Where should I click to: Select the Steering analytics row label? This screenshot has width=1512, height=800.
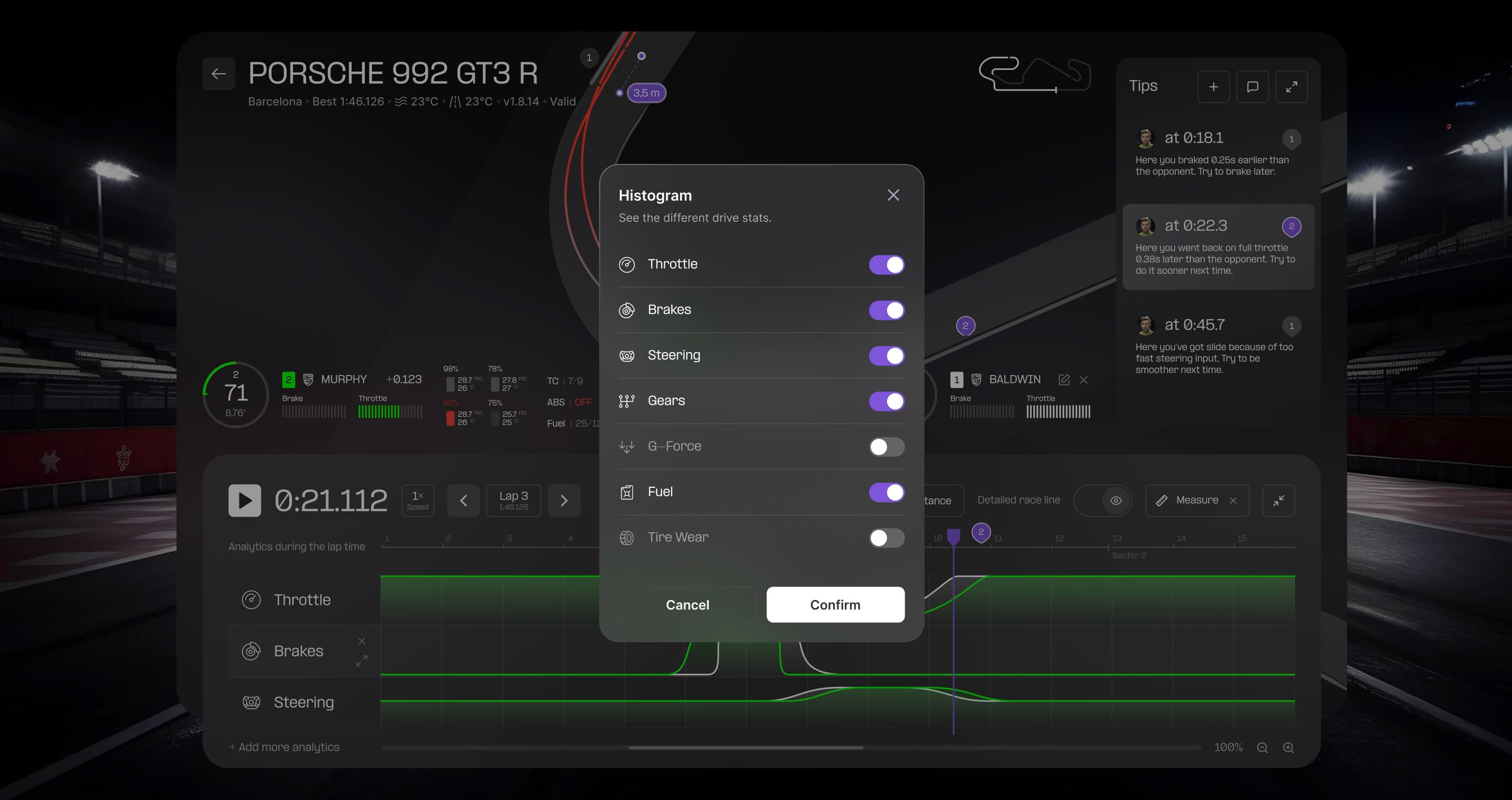(x=304, y=703)
